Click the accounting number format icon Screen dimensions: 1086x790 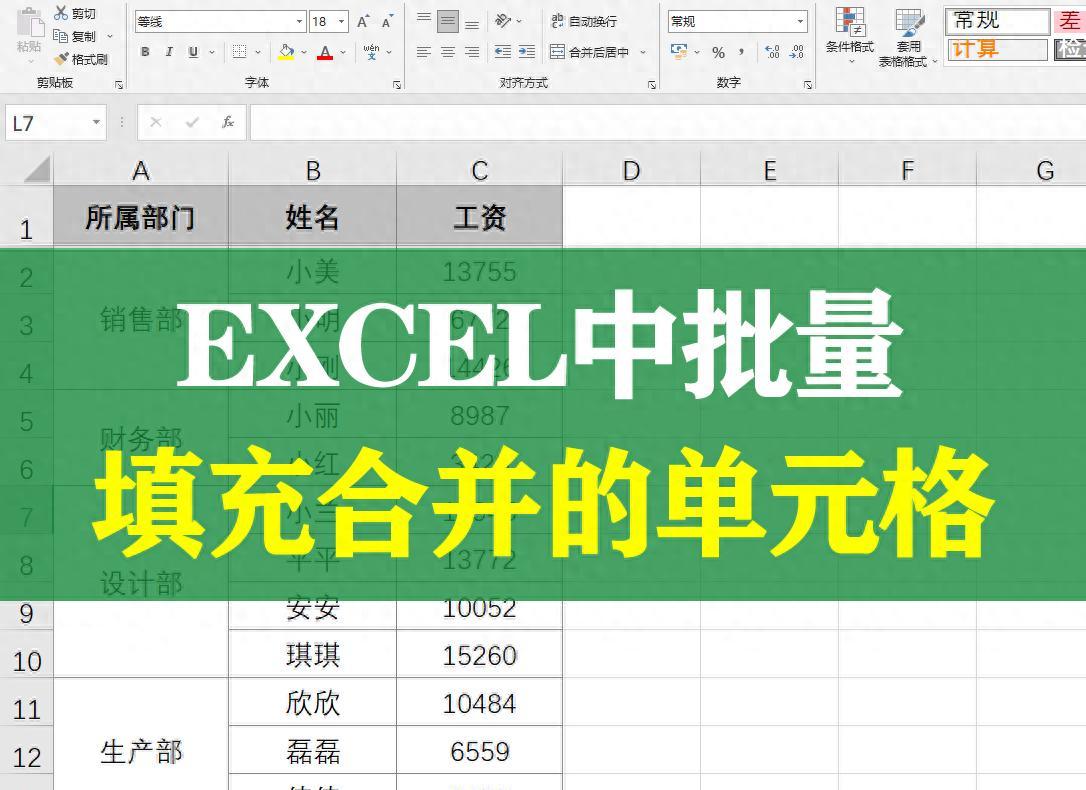click(x=679, y=52)
